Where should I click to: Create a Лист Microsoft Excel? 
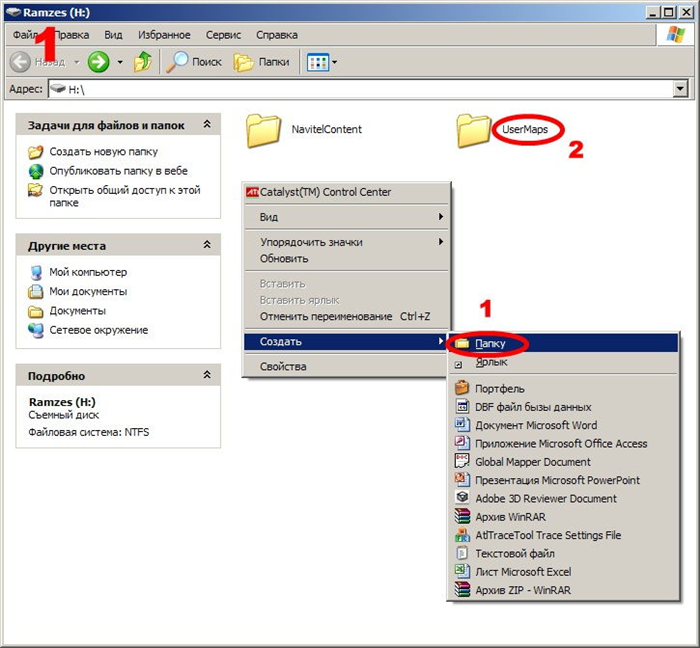pyautogui.click(x=563, y=572)
